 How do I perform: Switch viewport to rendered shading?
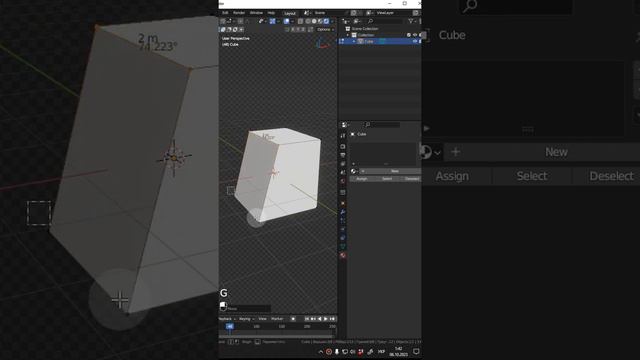[x=326, y=21]
